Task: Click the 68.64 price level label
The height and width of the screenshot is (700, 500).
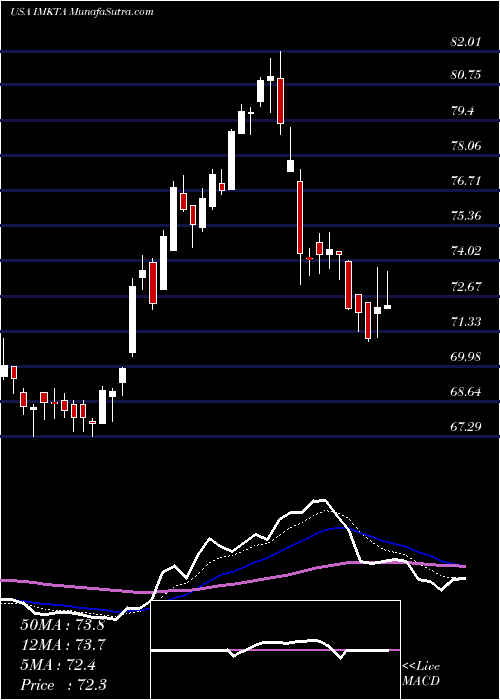Action: (x=466, y=392)
